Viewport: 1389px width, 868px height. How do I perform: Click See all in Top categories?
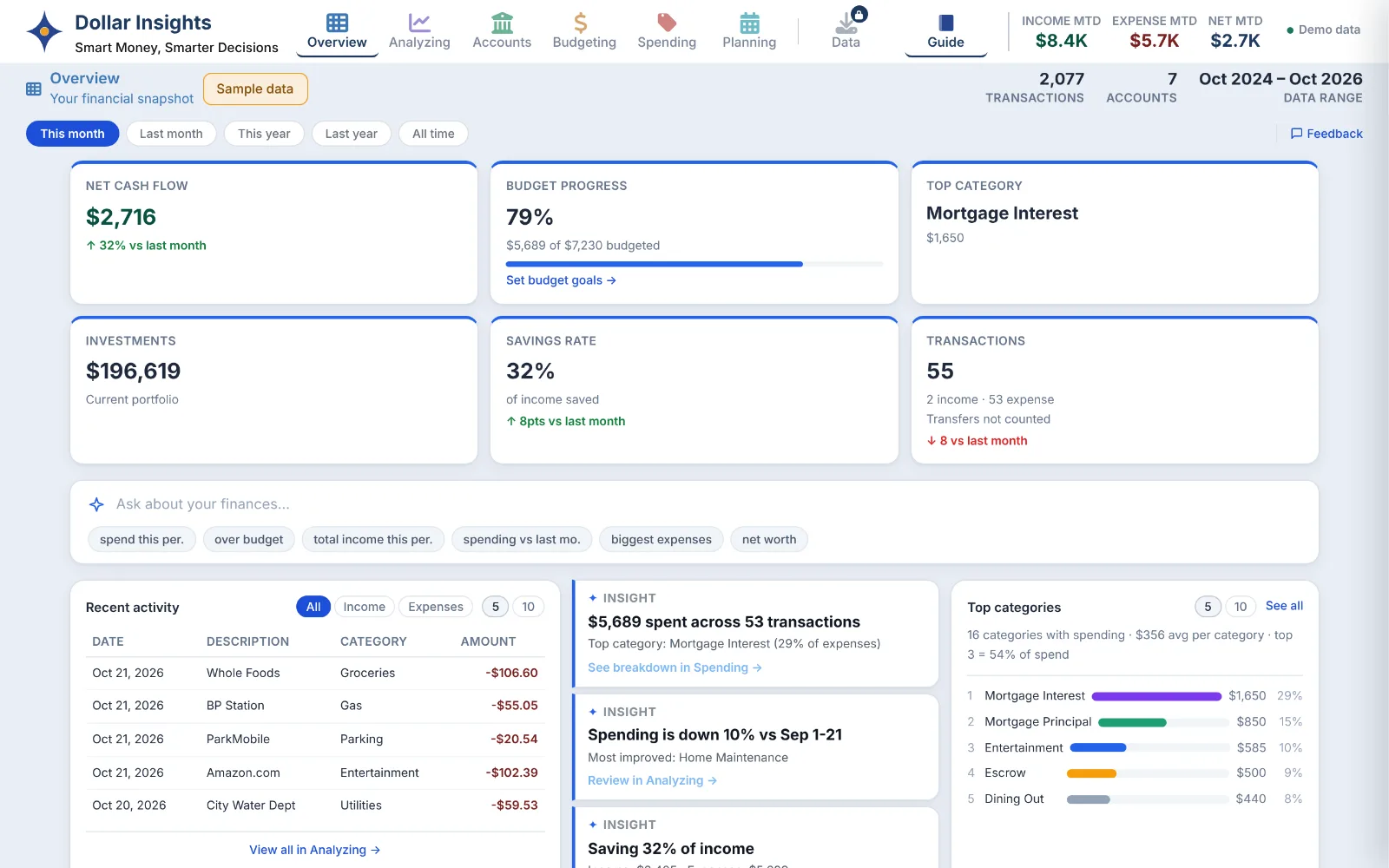[1284, 606]
